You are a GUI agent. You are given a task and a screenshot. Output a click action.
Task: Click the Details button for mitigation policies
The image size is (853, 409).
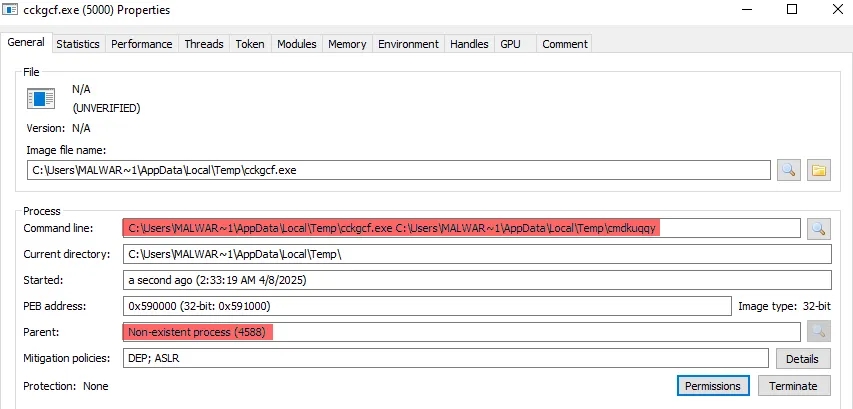[803, 358]
